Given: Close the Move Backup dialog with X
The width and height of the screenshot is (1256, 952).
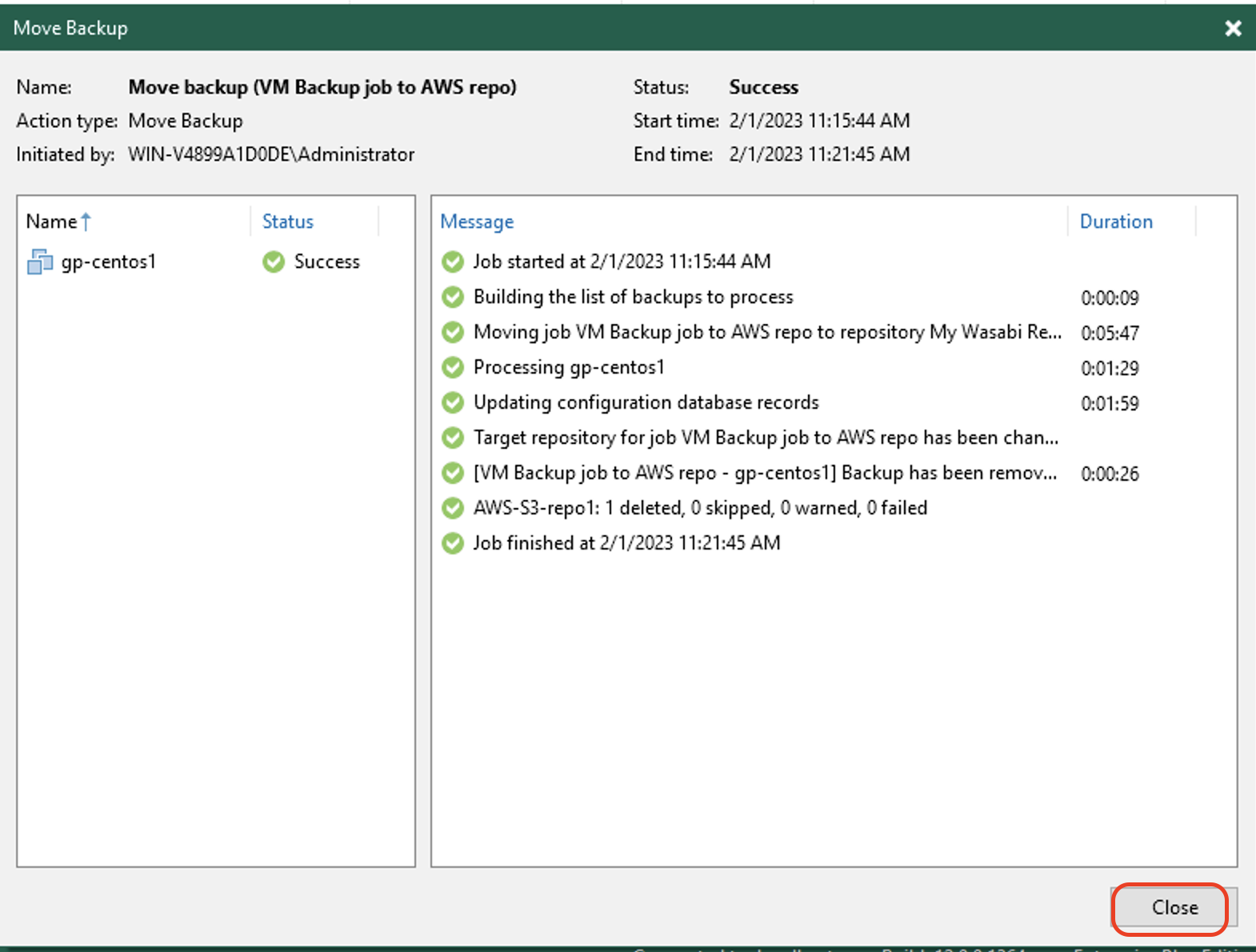Looking at the screenshot, I should tap(1233, 28).
